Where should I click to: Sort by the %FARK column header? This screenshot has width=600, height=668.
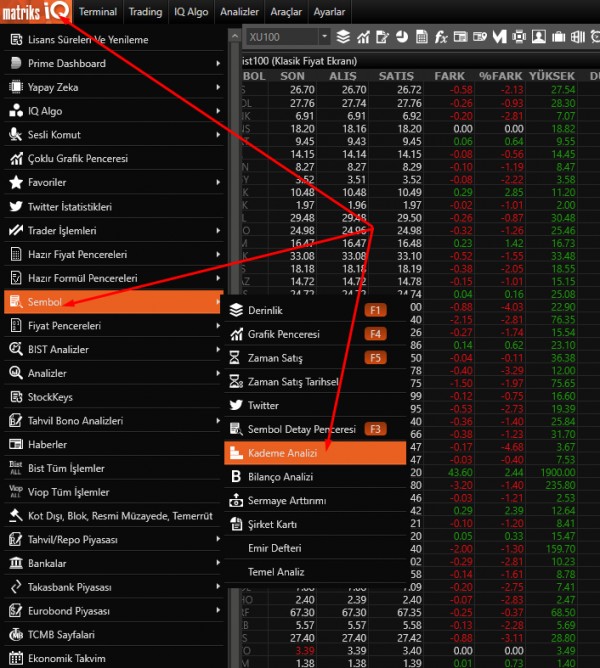[500, 76]
